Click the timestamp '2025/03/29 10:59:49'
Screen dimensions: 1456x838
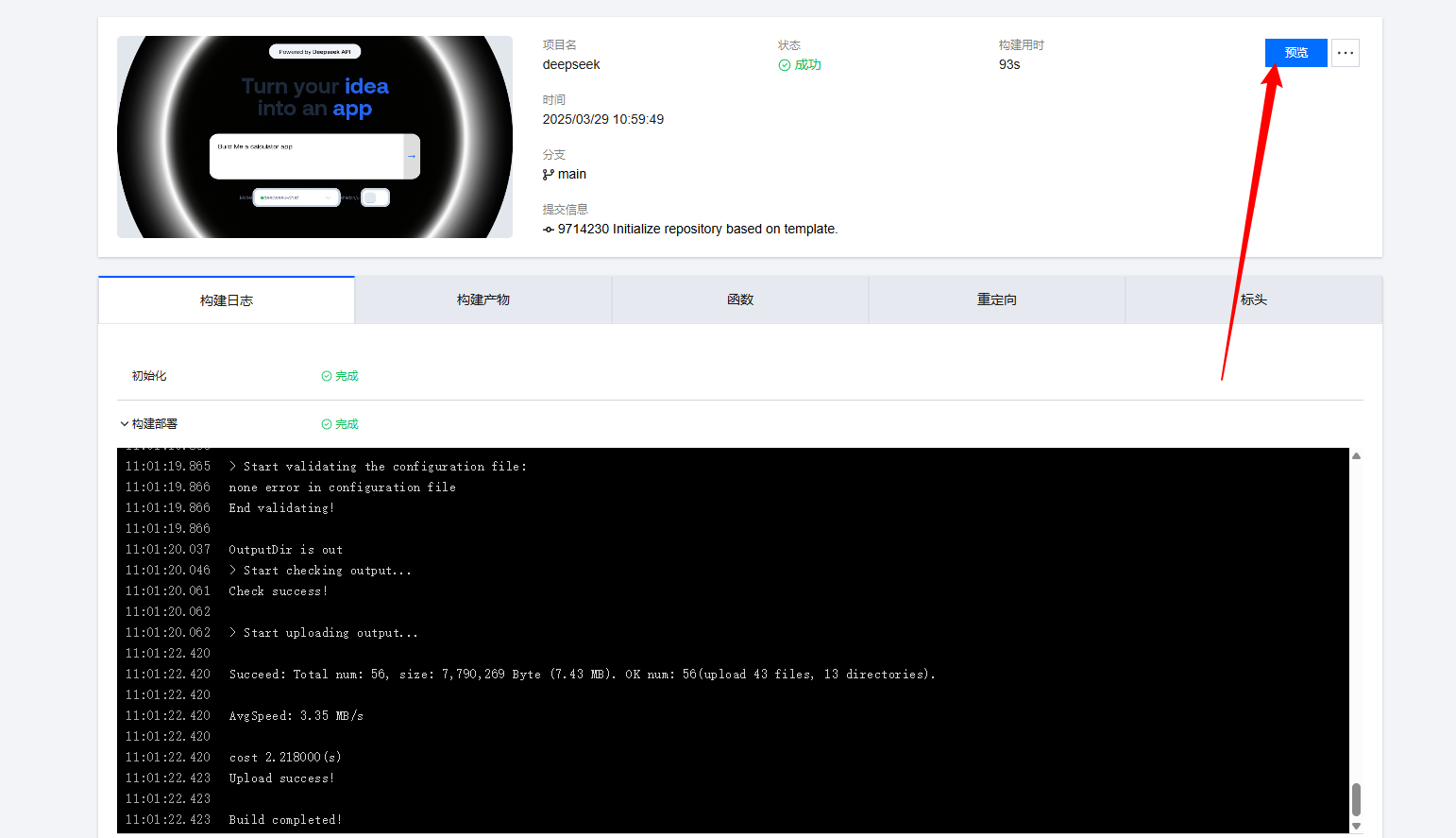click(x=603, y=120)
